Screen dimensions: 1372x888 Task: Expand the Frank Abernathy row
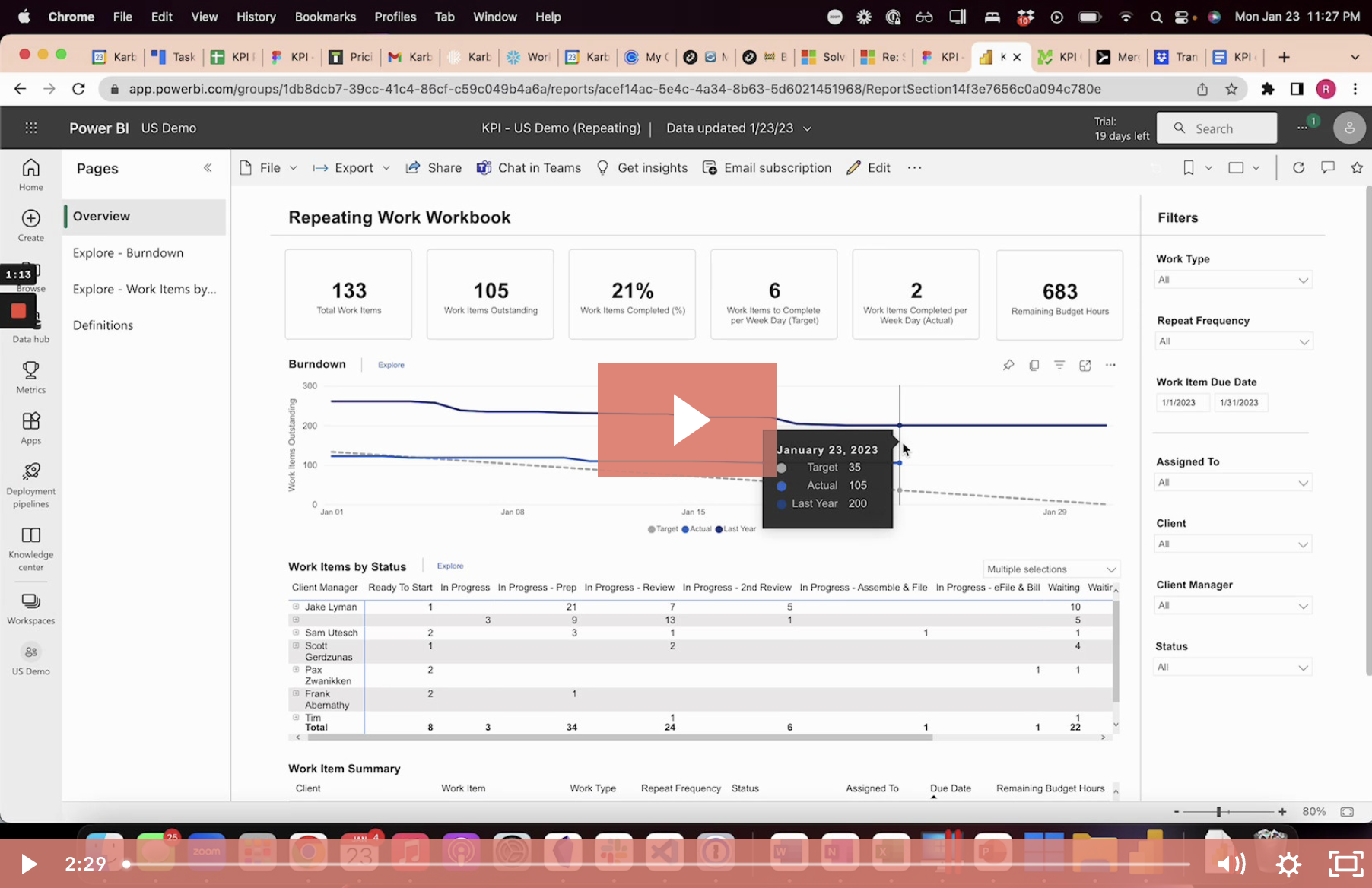(296, 693)
